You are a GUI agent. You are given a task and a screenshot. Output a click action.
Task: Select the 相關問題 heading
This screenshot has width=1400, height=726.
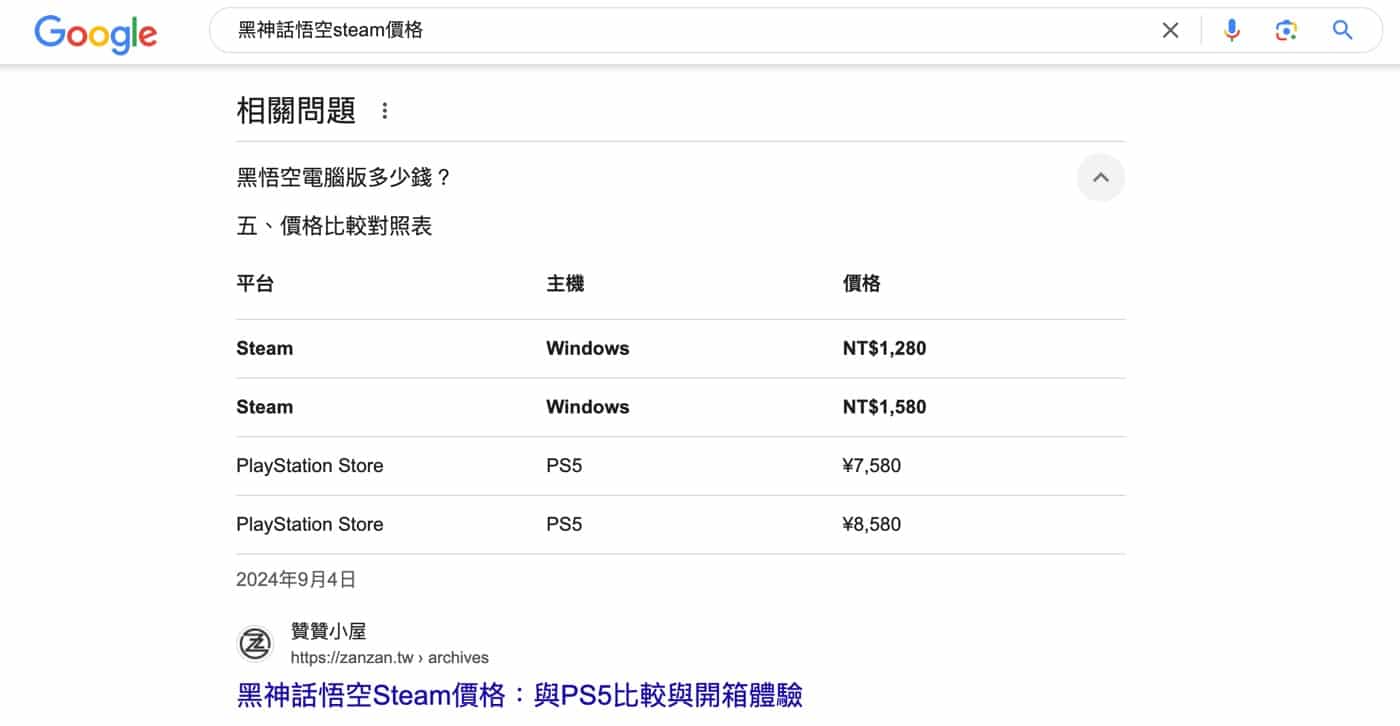tap(296, 111)
